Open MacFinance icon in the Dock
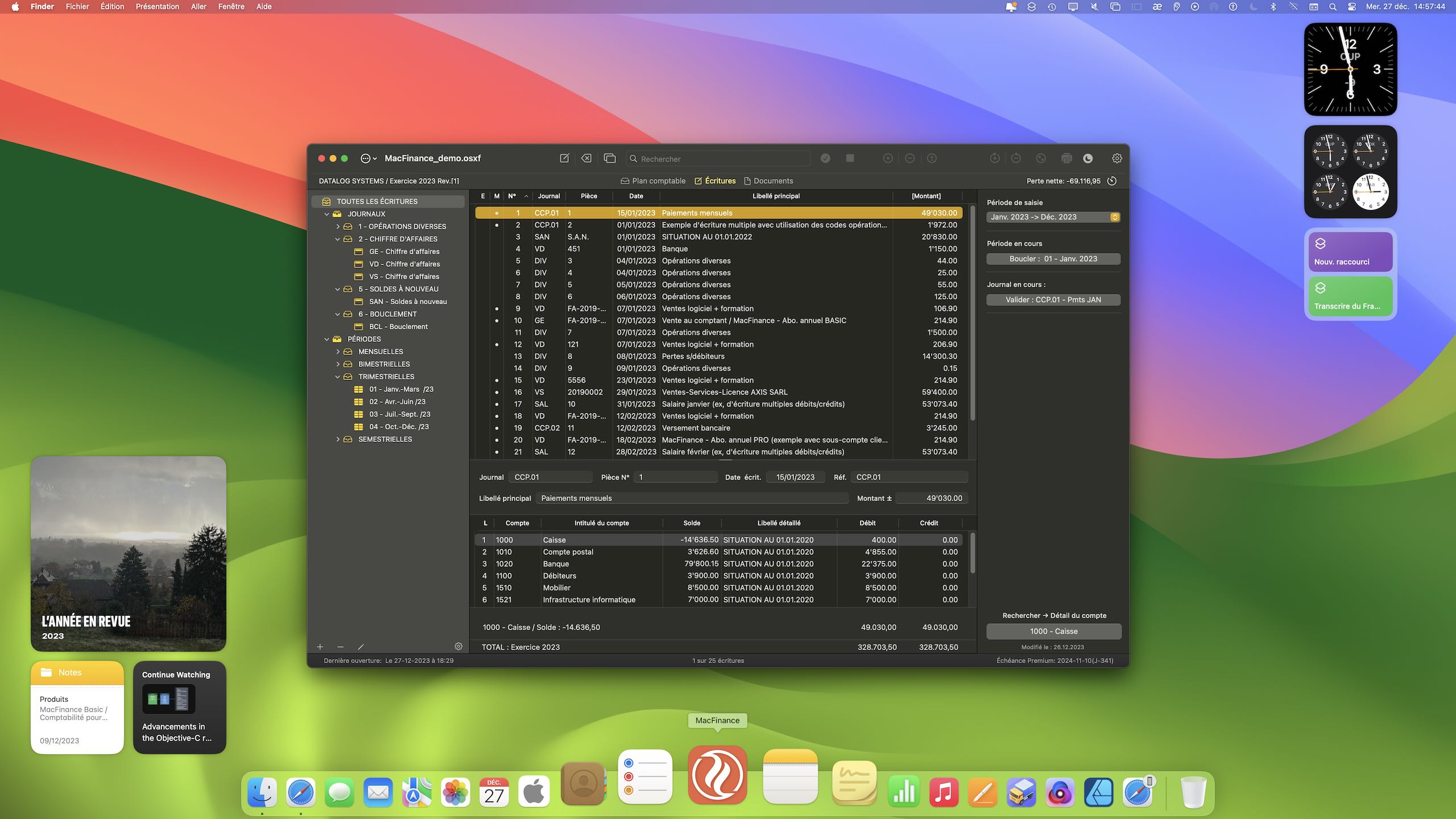This screenshot has height=819, width=1456. click(717, 775)
